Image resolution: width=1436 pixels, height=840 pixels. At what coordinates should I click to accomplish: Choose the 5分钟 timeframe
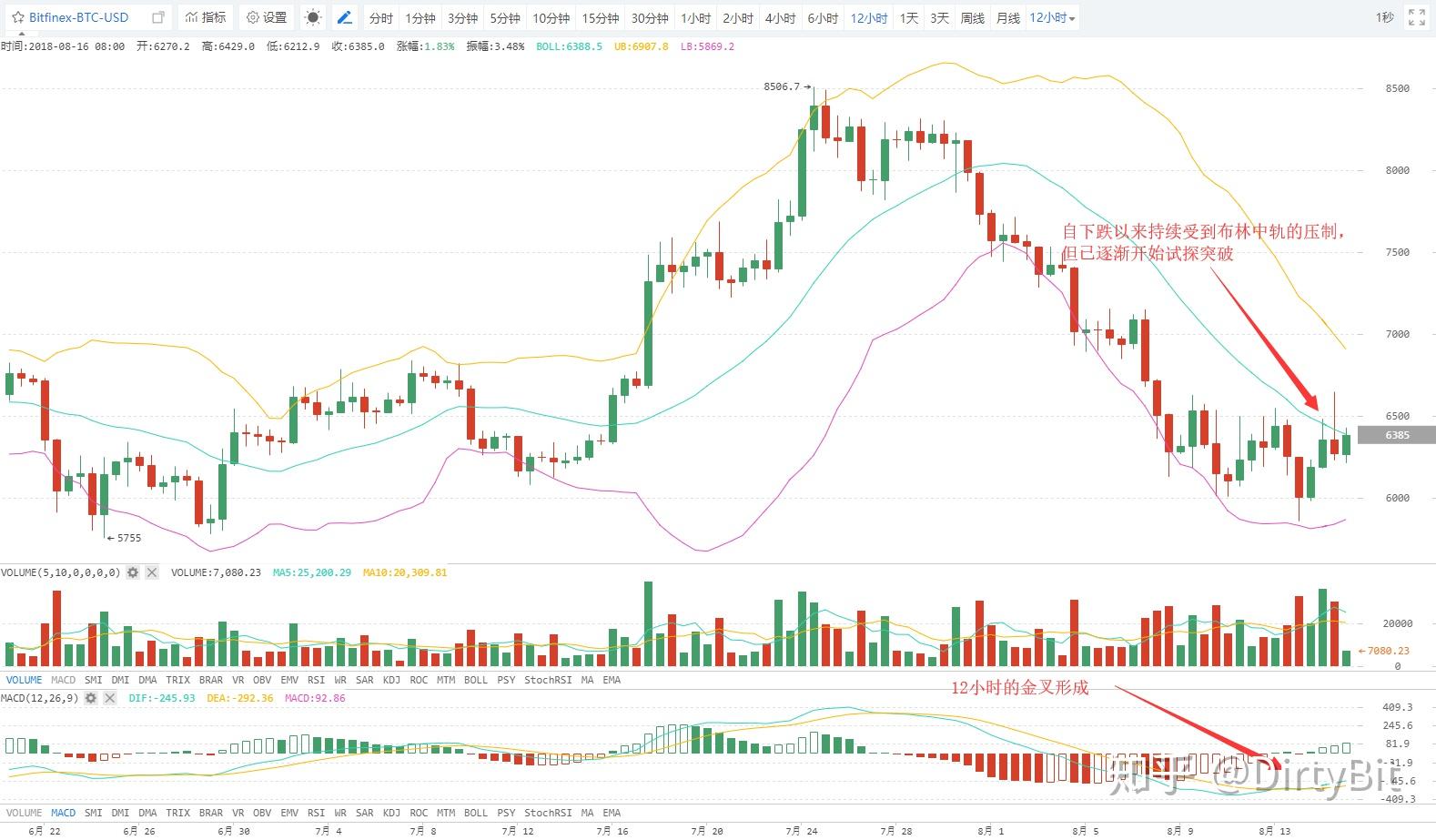505,17
